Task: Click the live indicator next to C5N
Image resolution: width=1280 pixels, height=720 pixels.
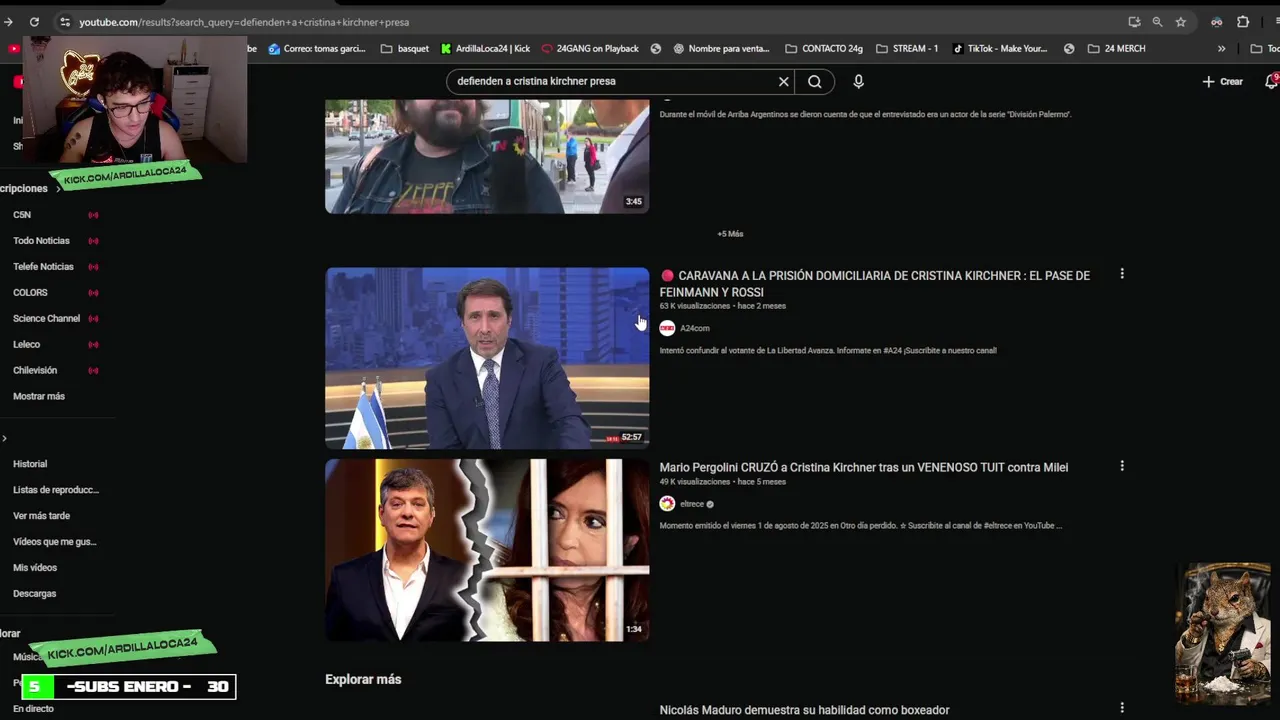Action: click(93, 215)
